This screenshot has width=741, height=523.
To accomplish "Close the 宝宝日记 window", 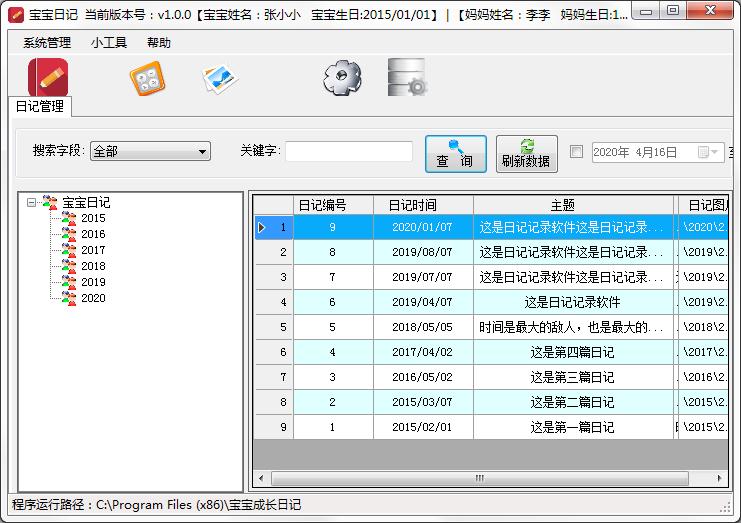I will (x=710, y=10).
